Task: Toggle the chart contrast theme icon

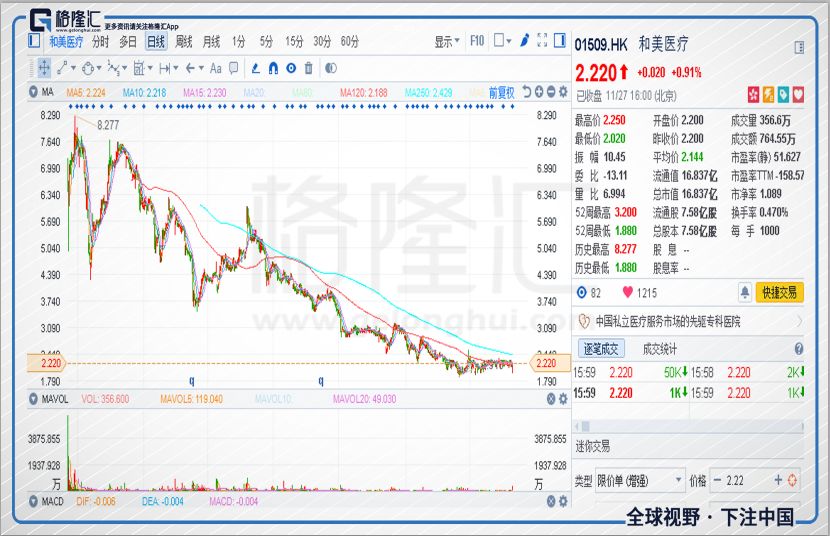Action: click(x=331, y=68)
